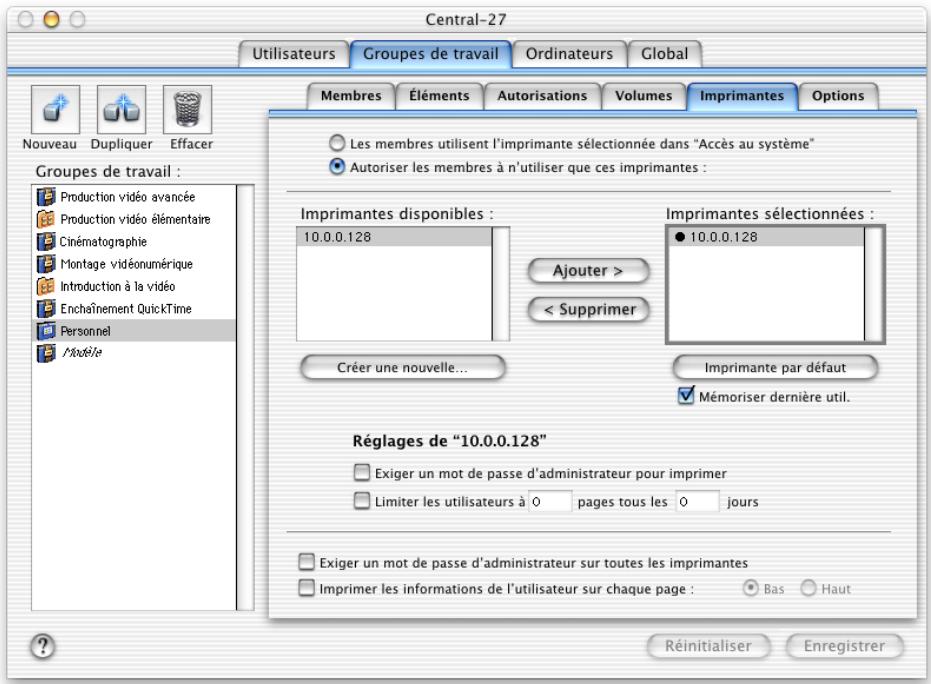
Task: Select 10.0.0.128 in selected printers
Action: (x=766, y=237)
